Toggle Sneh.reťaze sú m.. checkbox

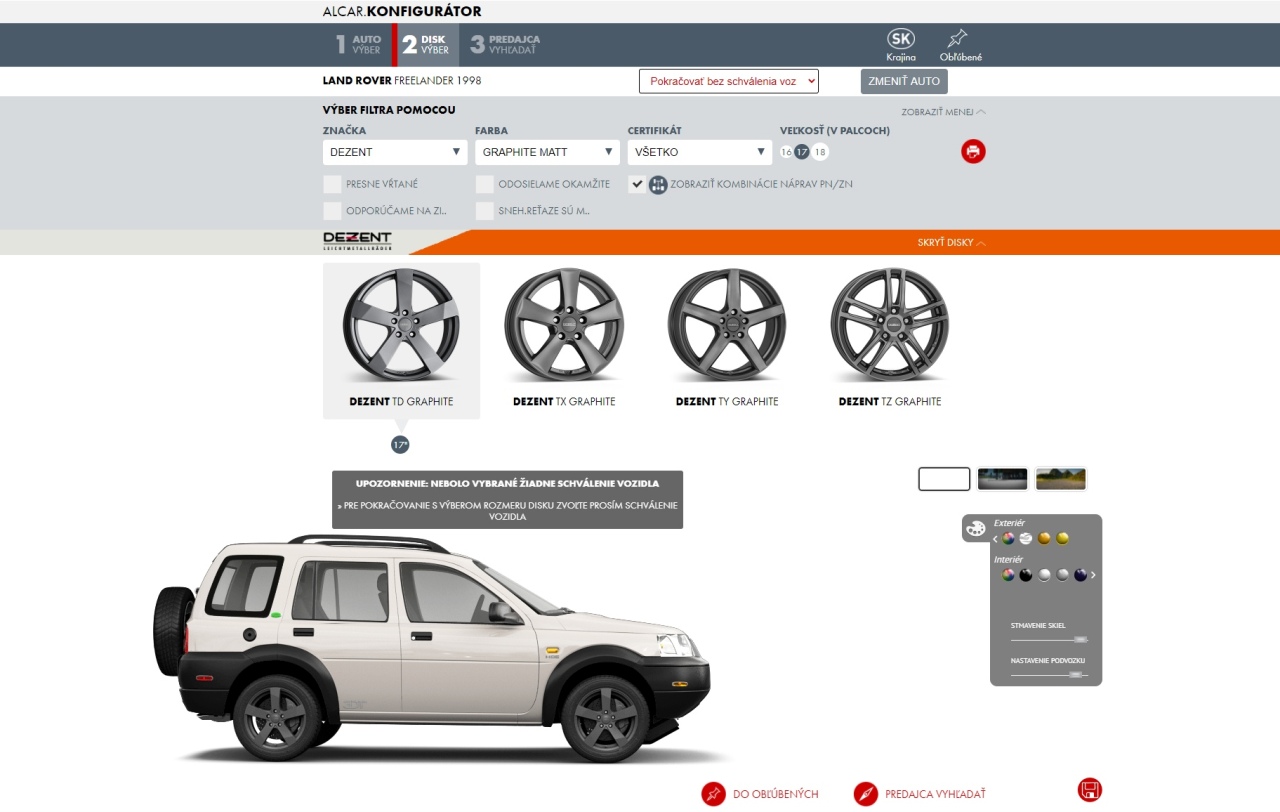point(485,211)
